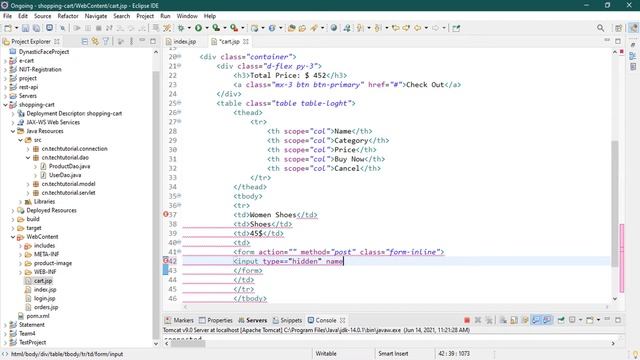This screenshot has height=360, width=640.
Task: Click the green Run button icon
Action: tap(198, 28)
